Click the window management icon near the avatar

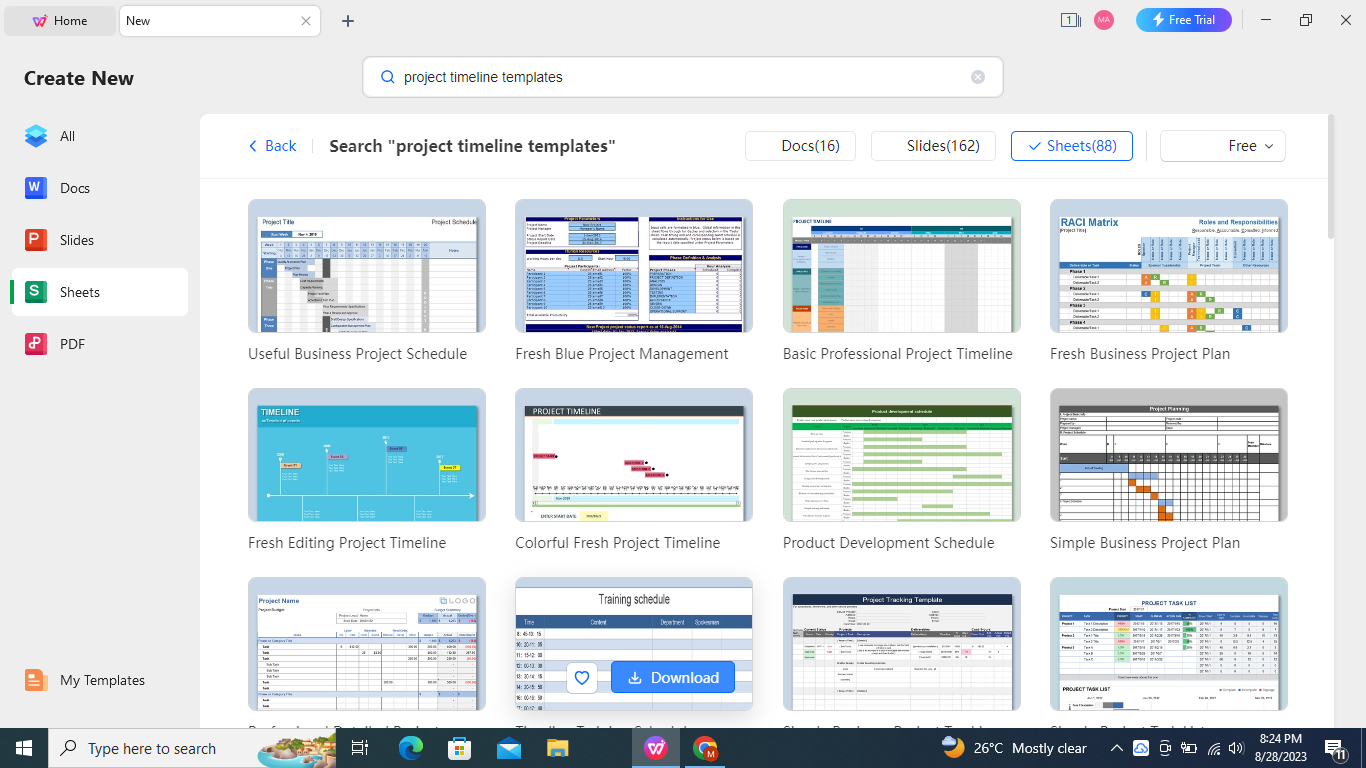1070,20
